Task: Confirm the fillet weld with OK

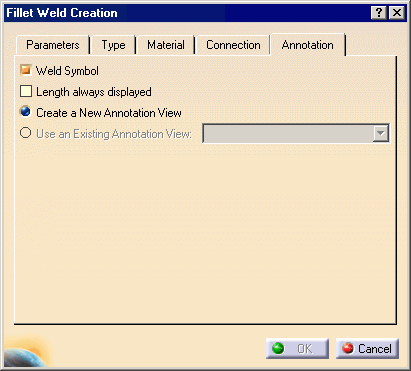Action: coord(297,349)
